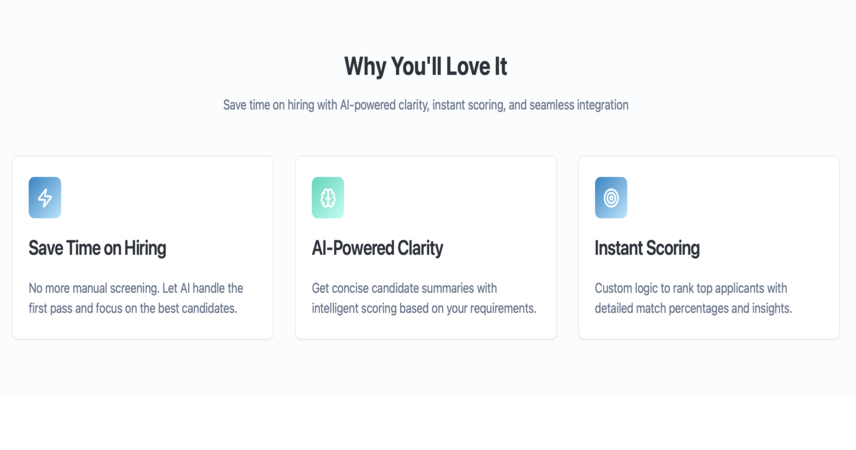Click the word "Clarity" in second card title
This screenshot has height=450, width=856.
click(420, 248)
